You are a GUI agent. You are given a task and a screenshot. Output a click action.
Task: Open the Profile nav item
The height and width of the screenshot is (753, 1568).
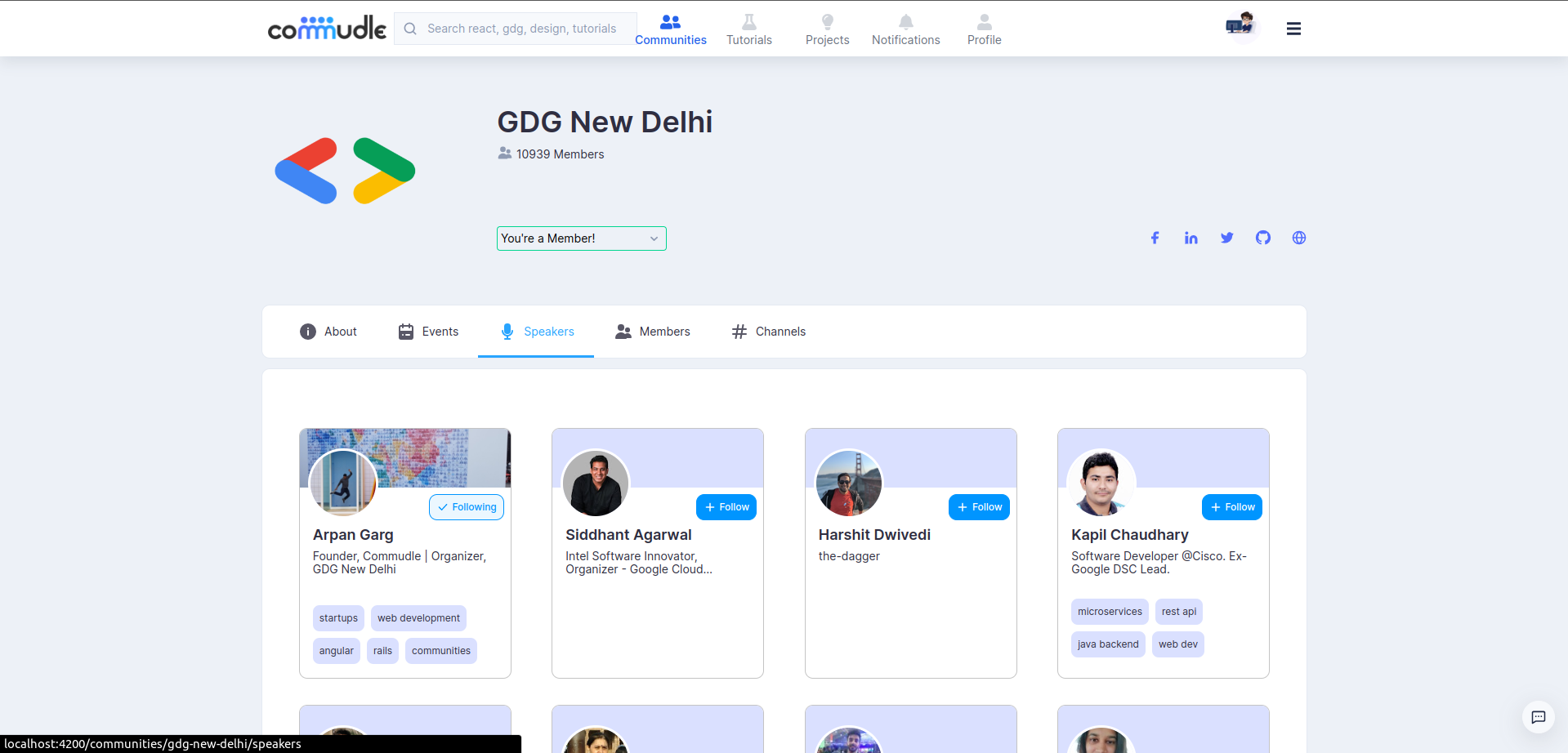(985, 29)
